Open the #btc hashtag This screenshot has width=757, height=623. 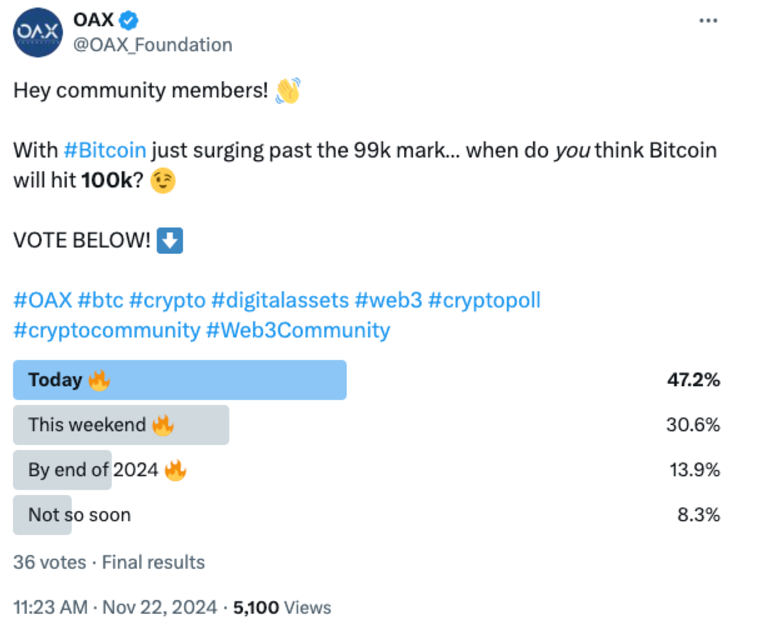click(100, 300)
